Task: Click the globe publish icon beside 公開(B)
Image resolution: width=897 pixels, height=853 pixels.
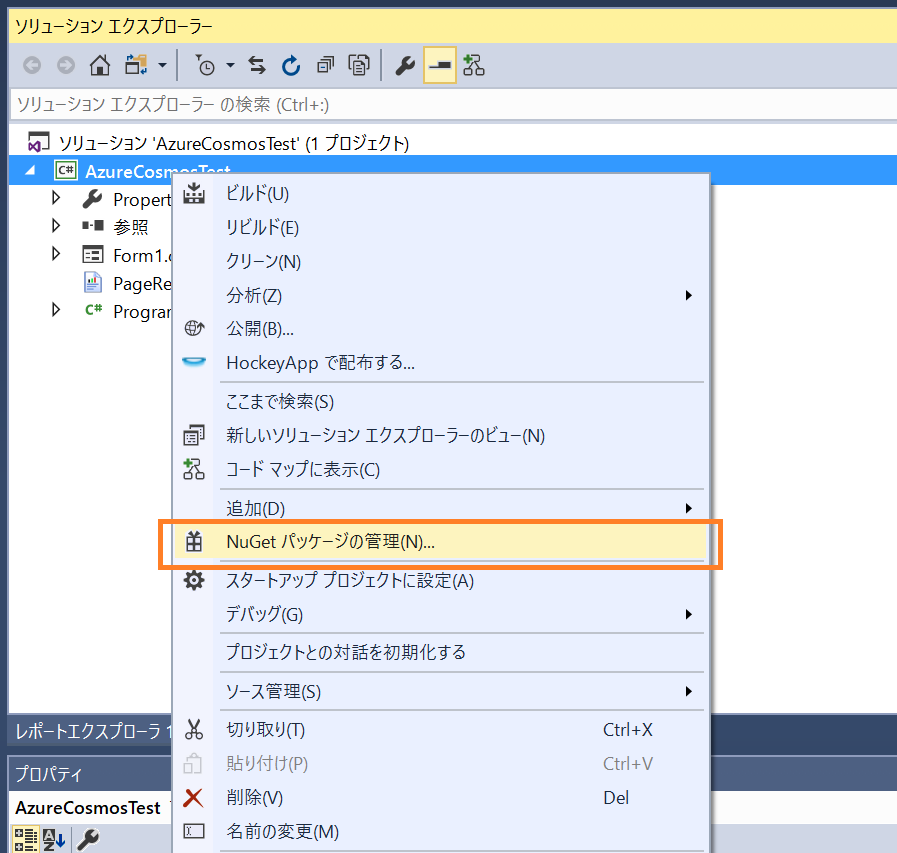Action: coord(194,328)
